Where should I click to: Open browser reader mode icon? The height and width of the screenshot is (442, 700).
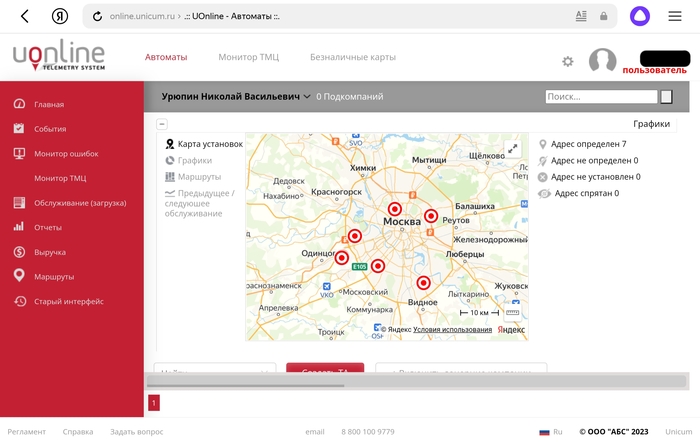tap(581, 17)
